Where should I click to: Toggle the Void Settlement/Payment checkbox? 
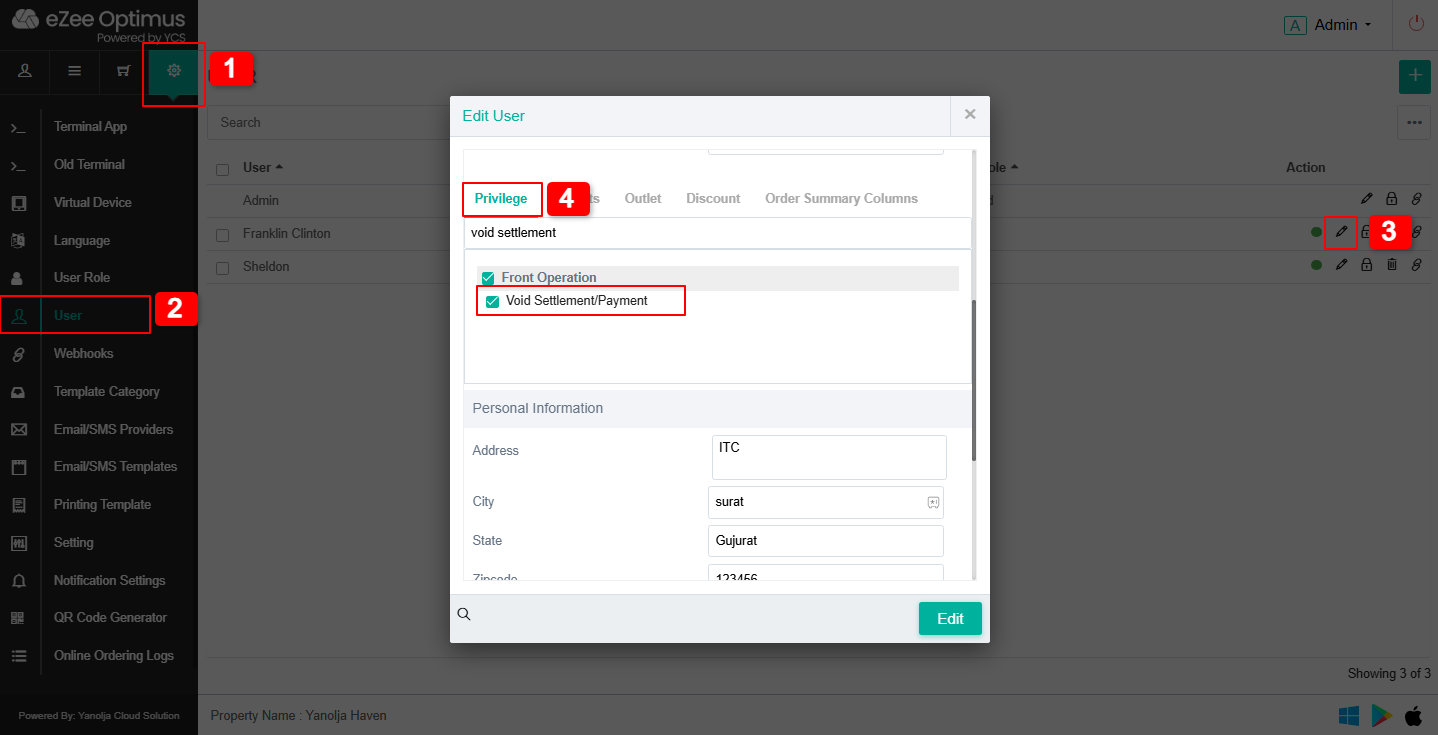click(x=492, y=301)
